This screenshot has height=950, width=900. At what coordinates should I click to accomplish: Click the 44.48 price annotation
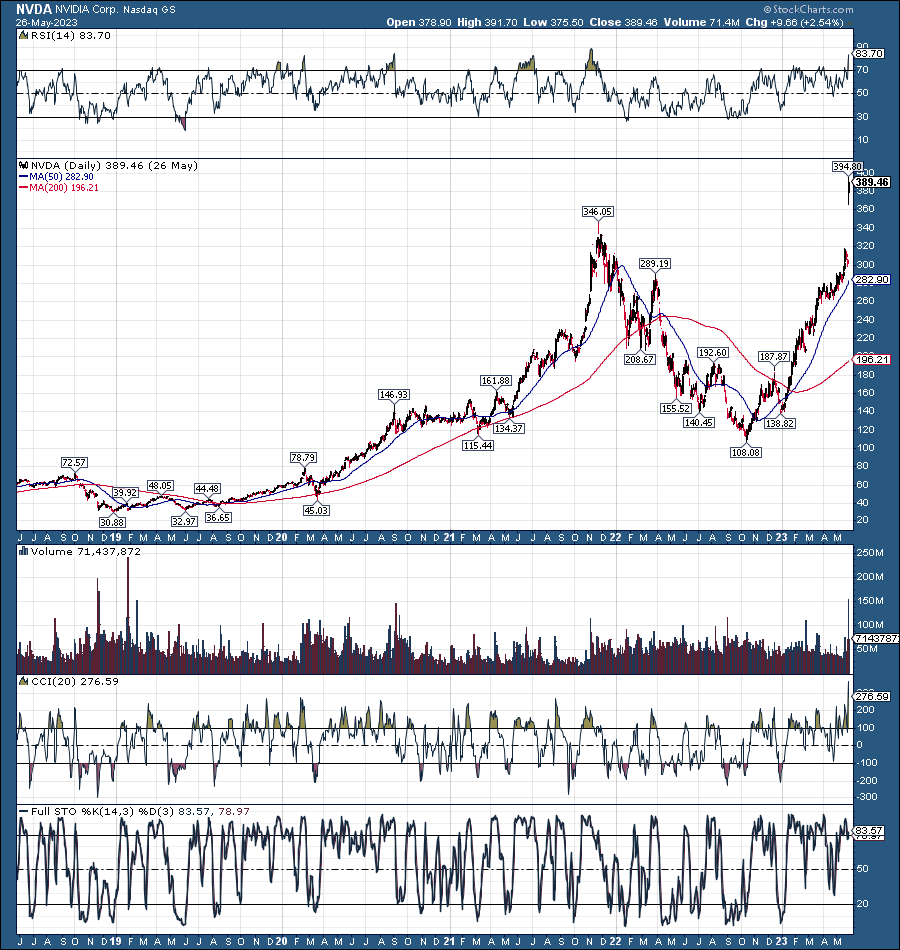tap(207, 488)
